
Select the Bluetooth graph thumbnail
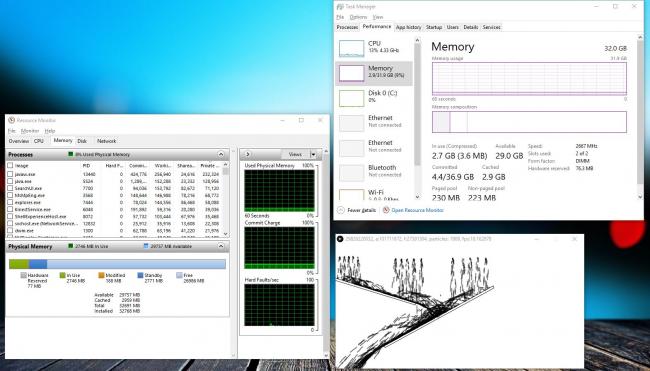pyautogui.click(x=352, y=173)
